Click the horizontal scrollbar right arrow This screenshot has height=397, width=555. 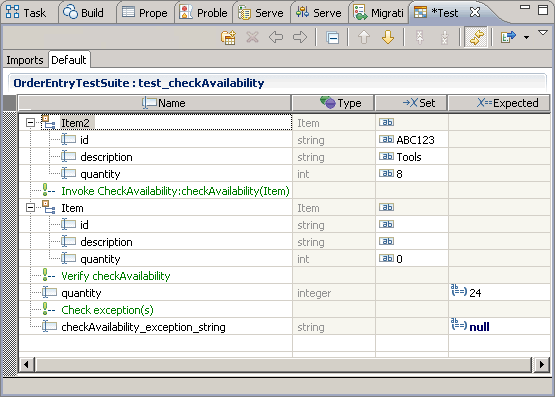click(542, 364)
